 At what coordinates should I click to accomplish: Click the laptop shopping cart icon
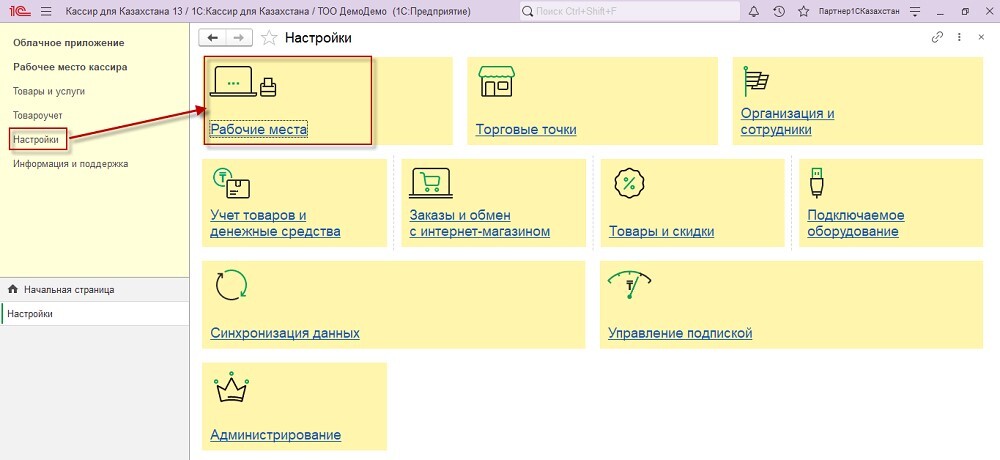tap(431, 183)
